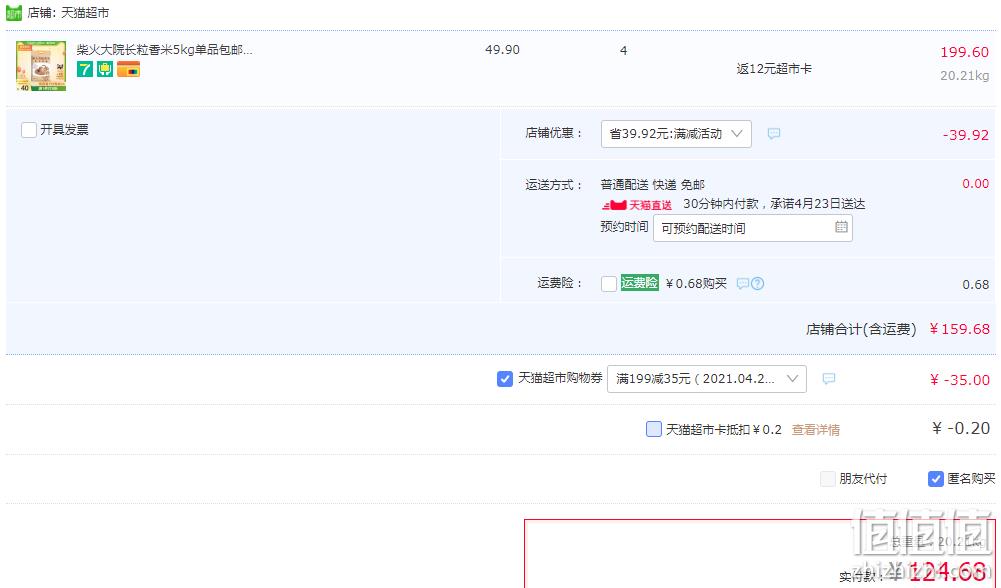This screenshot has width=1001, height=588.
Task: Click the ￥159.68 store total
Action: pyautogui.click(x=960, y=329)
